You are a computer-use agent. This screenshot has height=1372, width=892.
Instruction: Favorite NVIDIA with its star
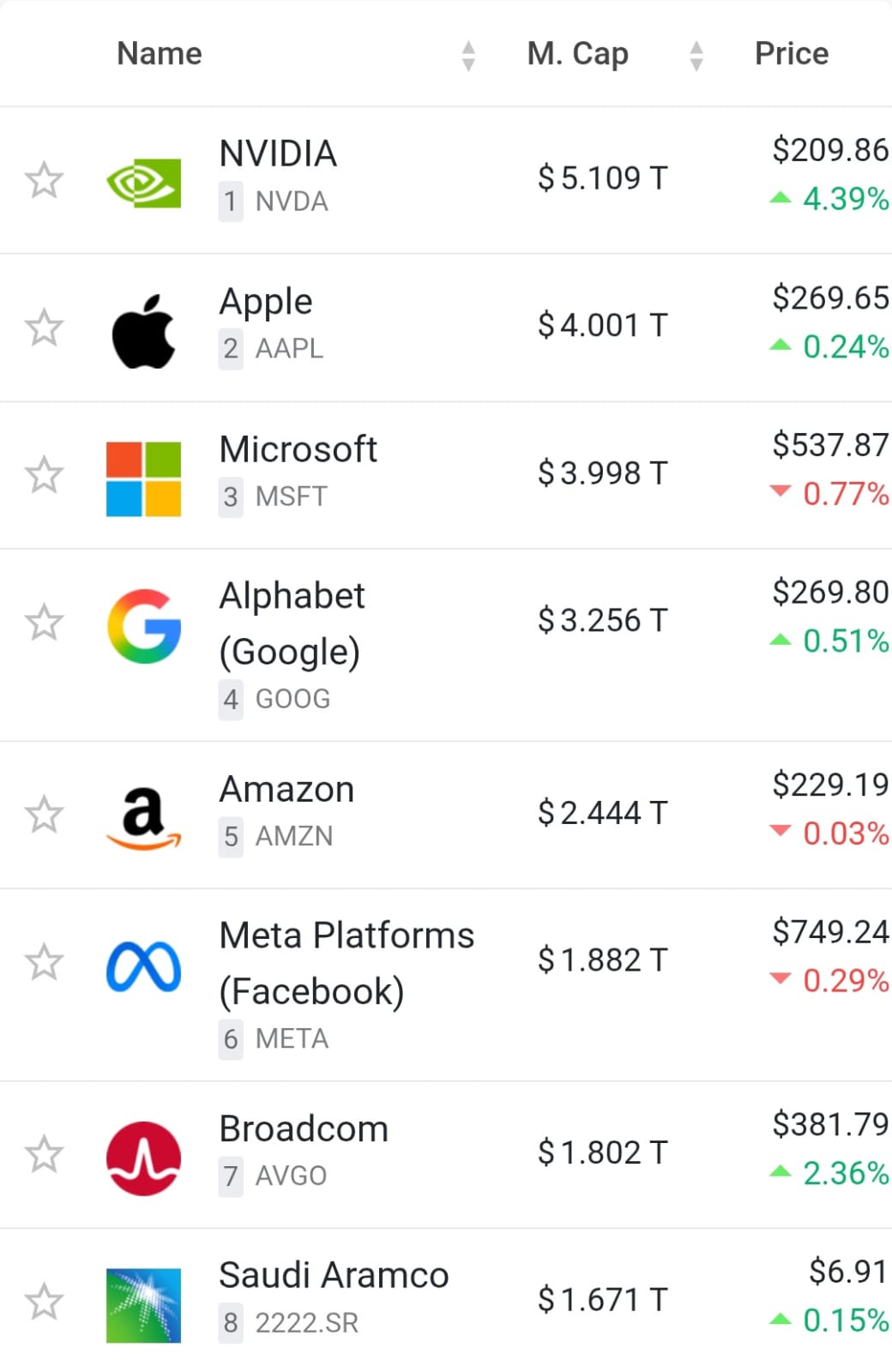pyautogui.click(x=44, y=180)
